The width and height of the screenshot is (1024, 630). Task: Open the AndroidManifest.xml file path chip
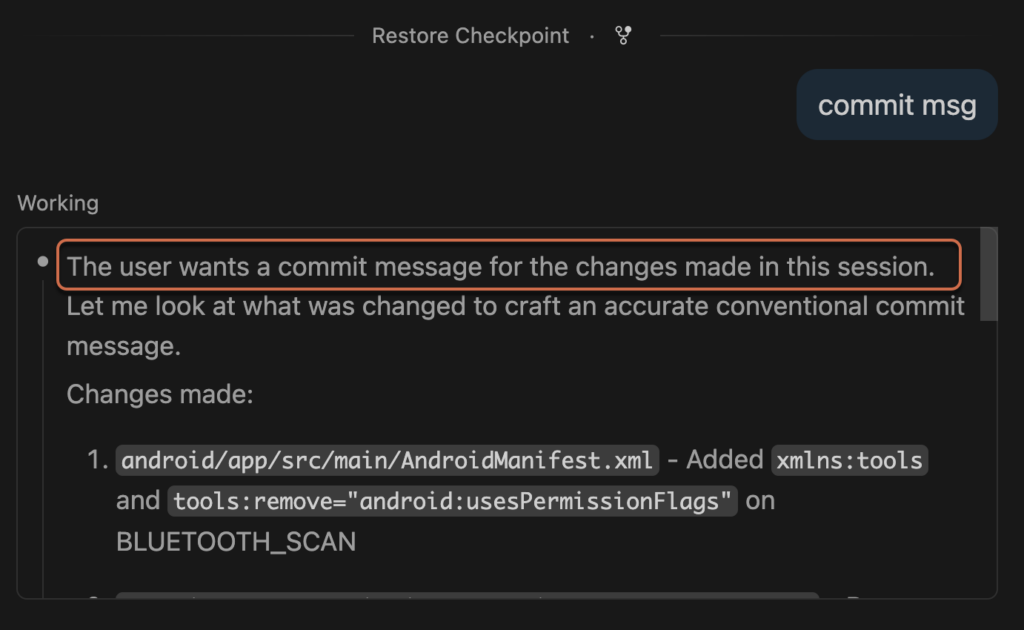[x=387, y=460]
